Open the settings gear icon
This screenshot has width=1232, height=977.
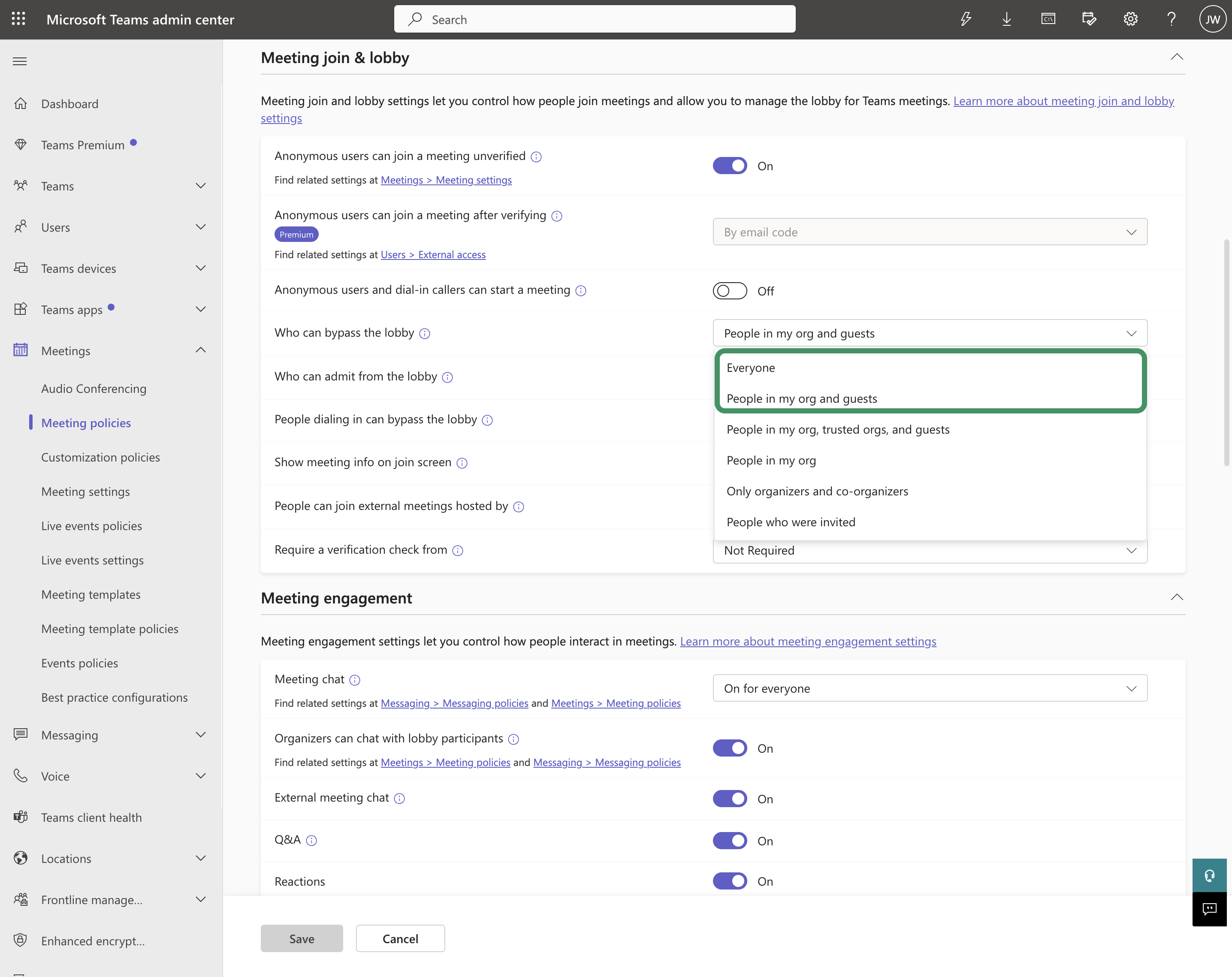[x=1130, y=19]
